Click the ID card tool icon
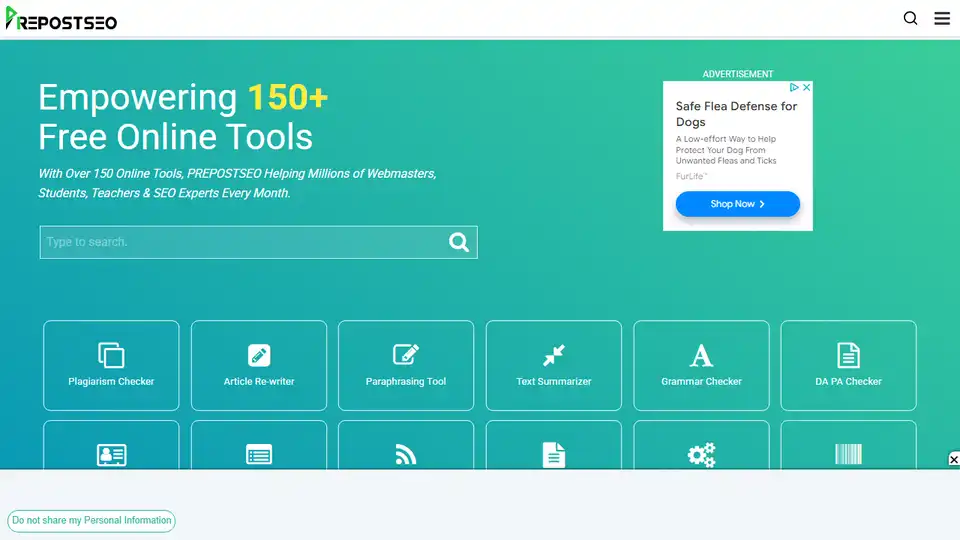 coord(111,455)
